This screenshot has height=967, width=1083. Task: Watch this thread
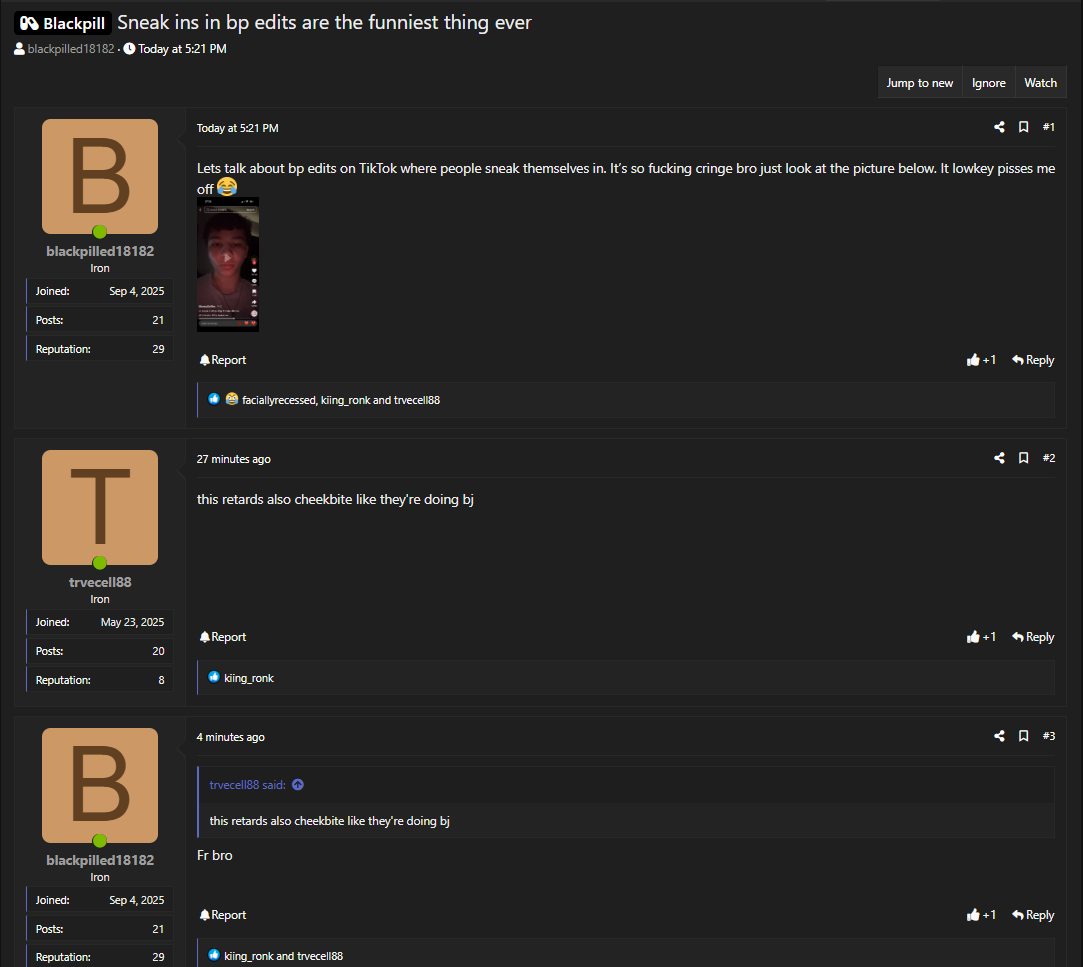[1040, 83]
